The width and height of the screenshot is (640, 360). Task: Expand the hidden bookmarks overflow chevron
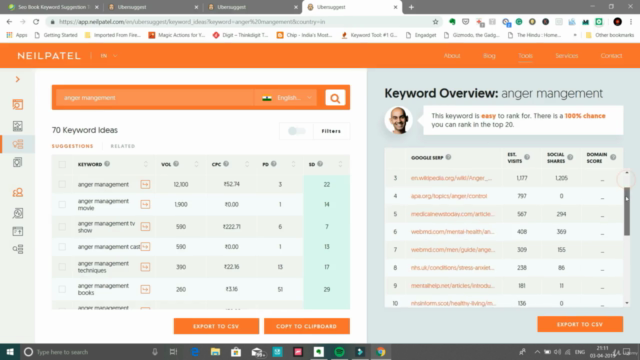(x=575, y=35)
